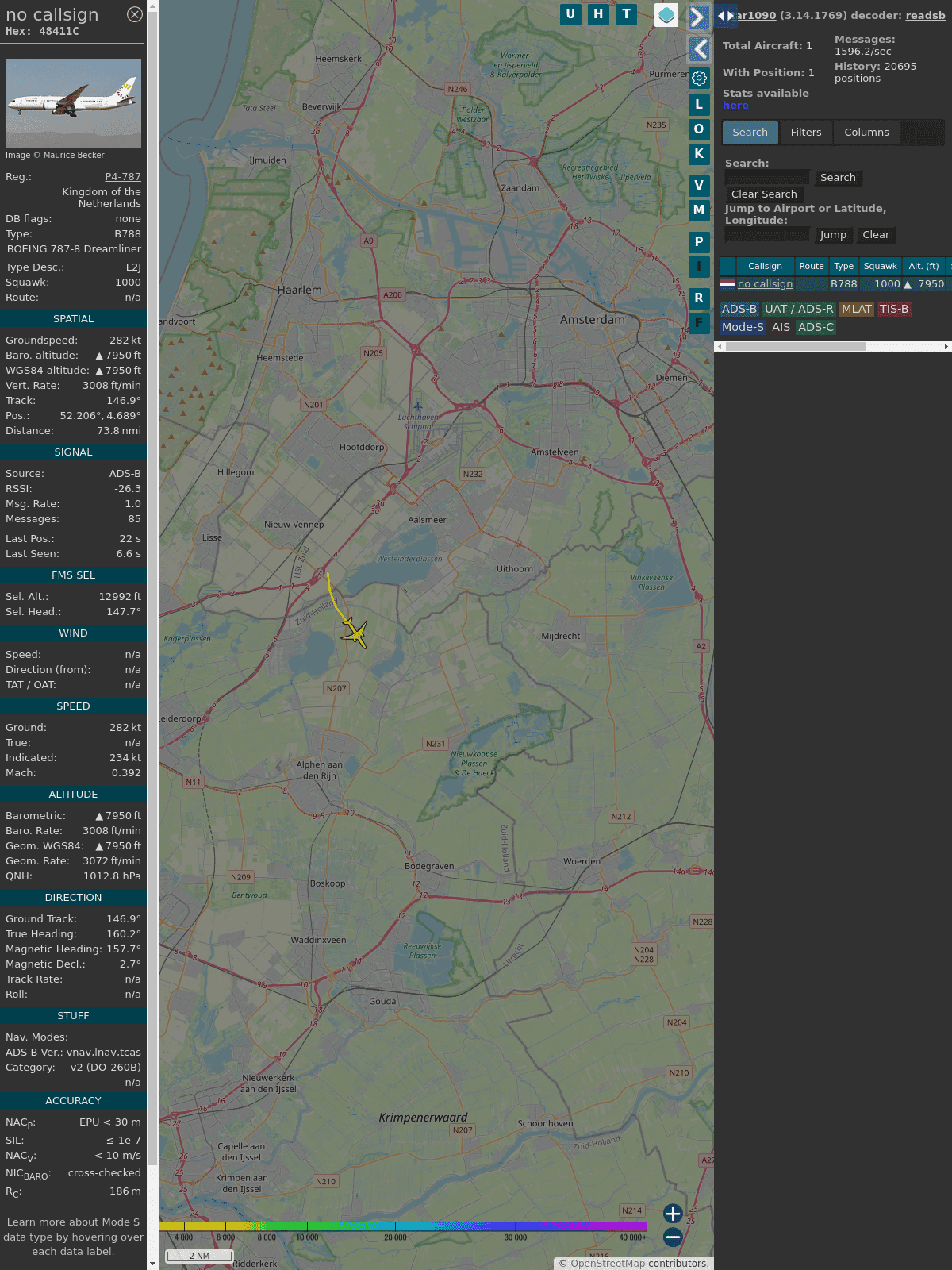Close the selected aircraft info panel
952x1270 pixels.
pyautogui.click(x=135, y=14)
